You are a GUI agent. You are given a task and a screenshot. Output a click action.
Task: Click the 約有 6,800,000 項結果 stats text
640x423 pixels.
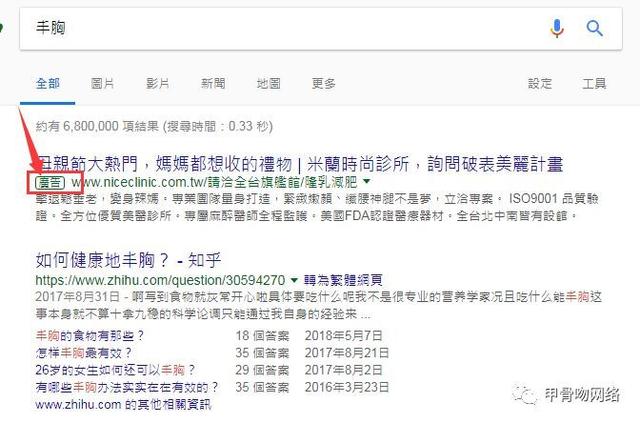pyautogui.click(x=154, y=126)
